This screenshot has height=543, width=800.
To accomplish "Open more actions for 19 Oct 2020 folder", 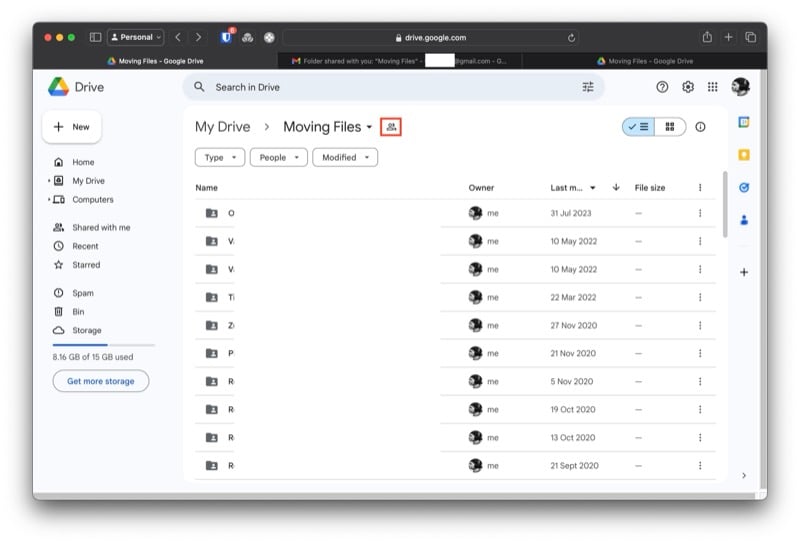I will tap(700, 410).
